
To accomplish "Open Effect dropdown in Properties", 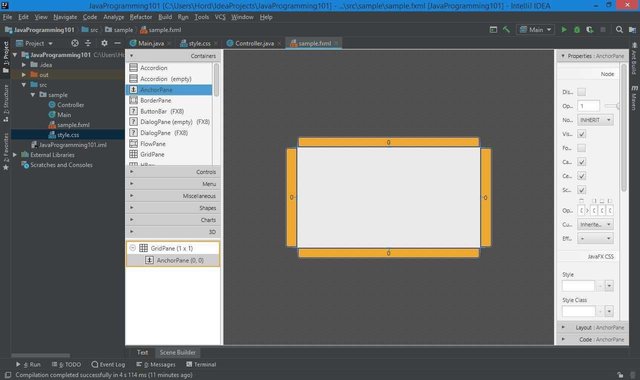I will tap(595, 238).
